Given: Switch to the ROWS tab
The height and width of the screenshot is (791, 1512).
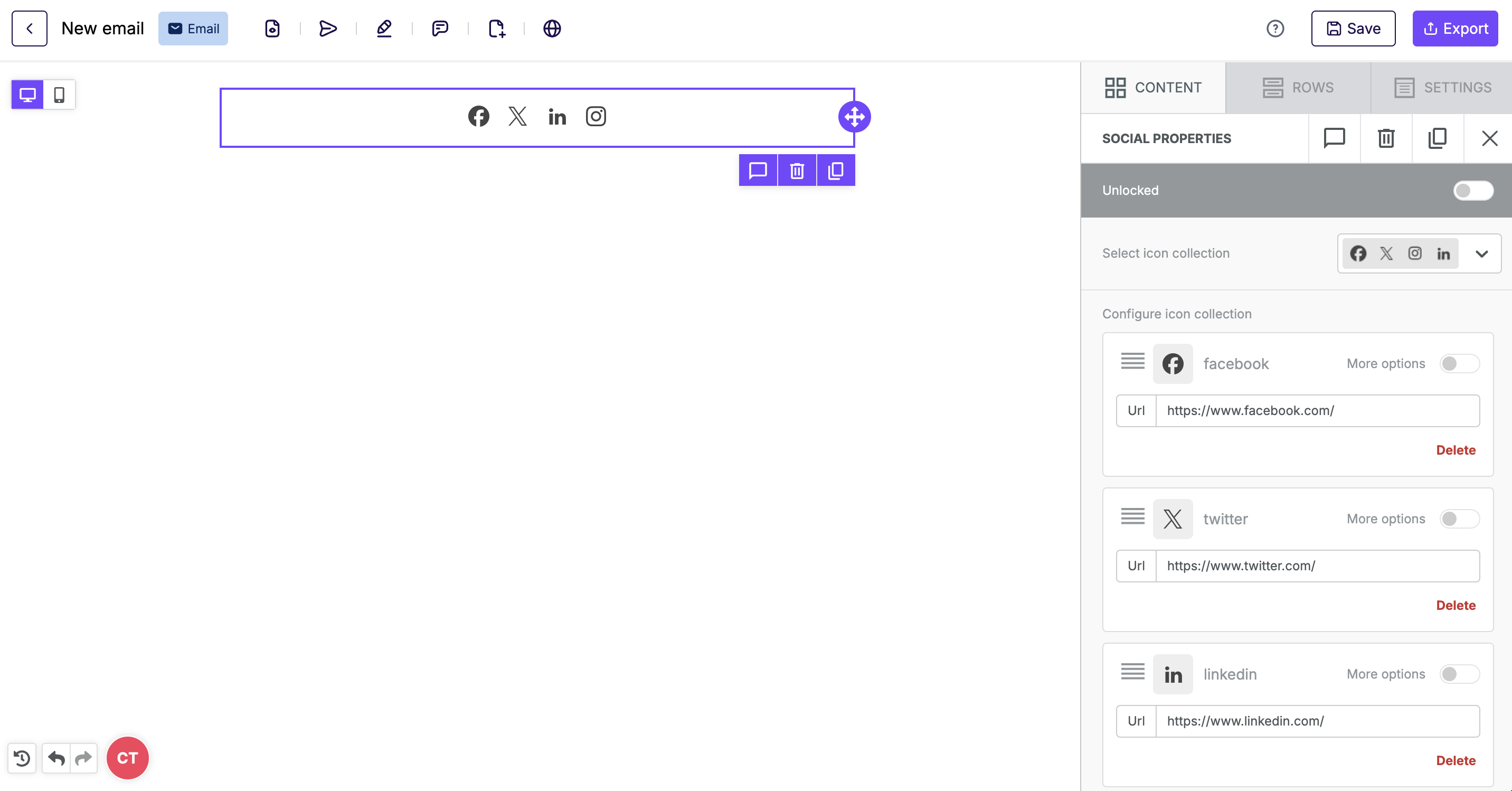Looking at the screenshot, I should (x=1298, y=88).
